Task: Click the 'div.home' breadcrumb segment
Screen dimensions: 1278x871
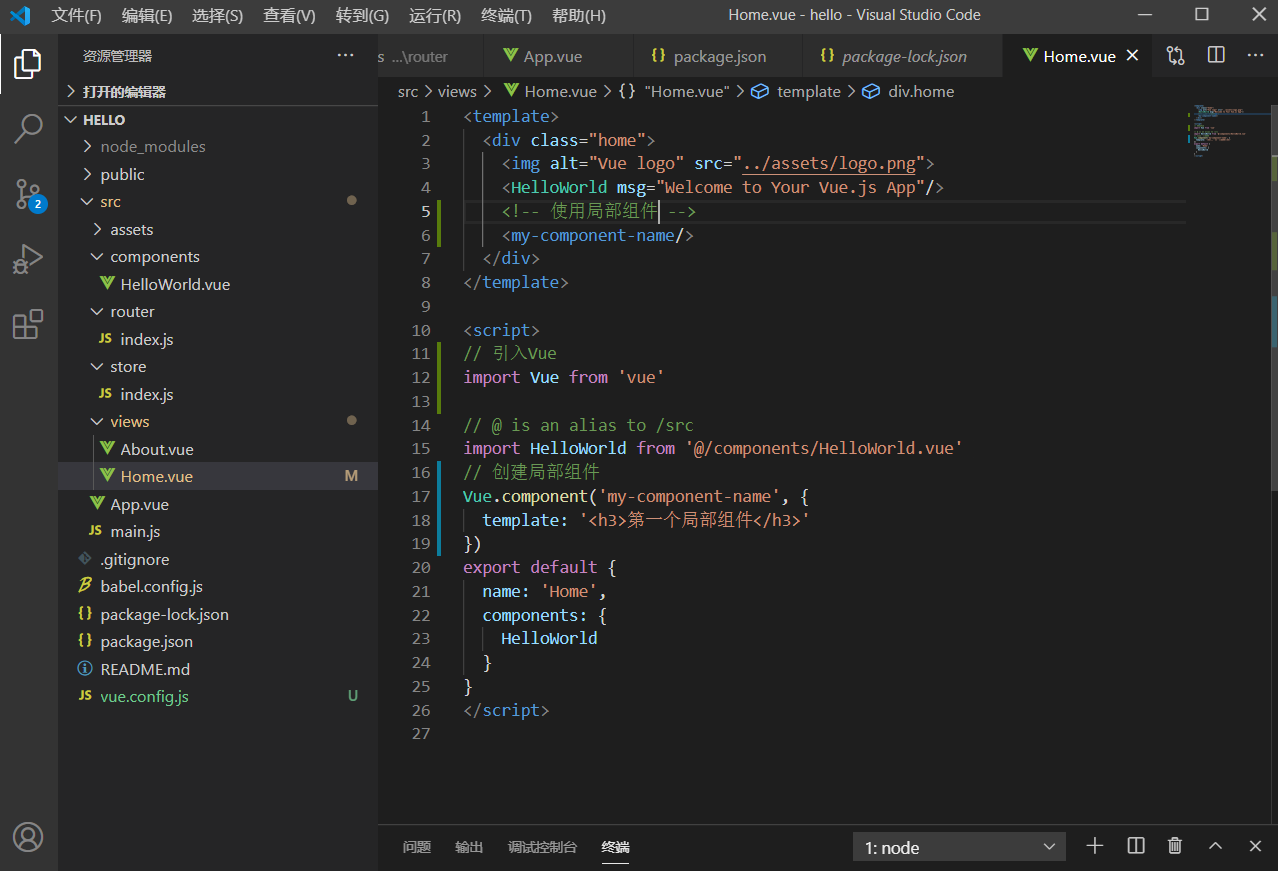Action: tap(921, 91)
